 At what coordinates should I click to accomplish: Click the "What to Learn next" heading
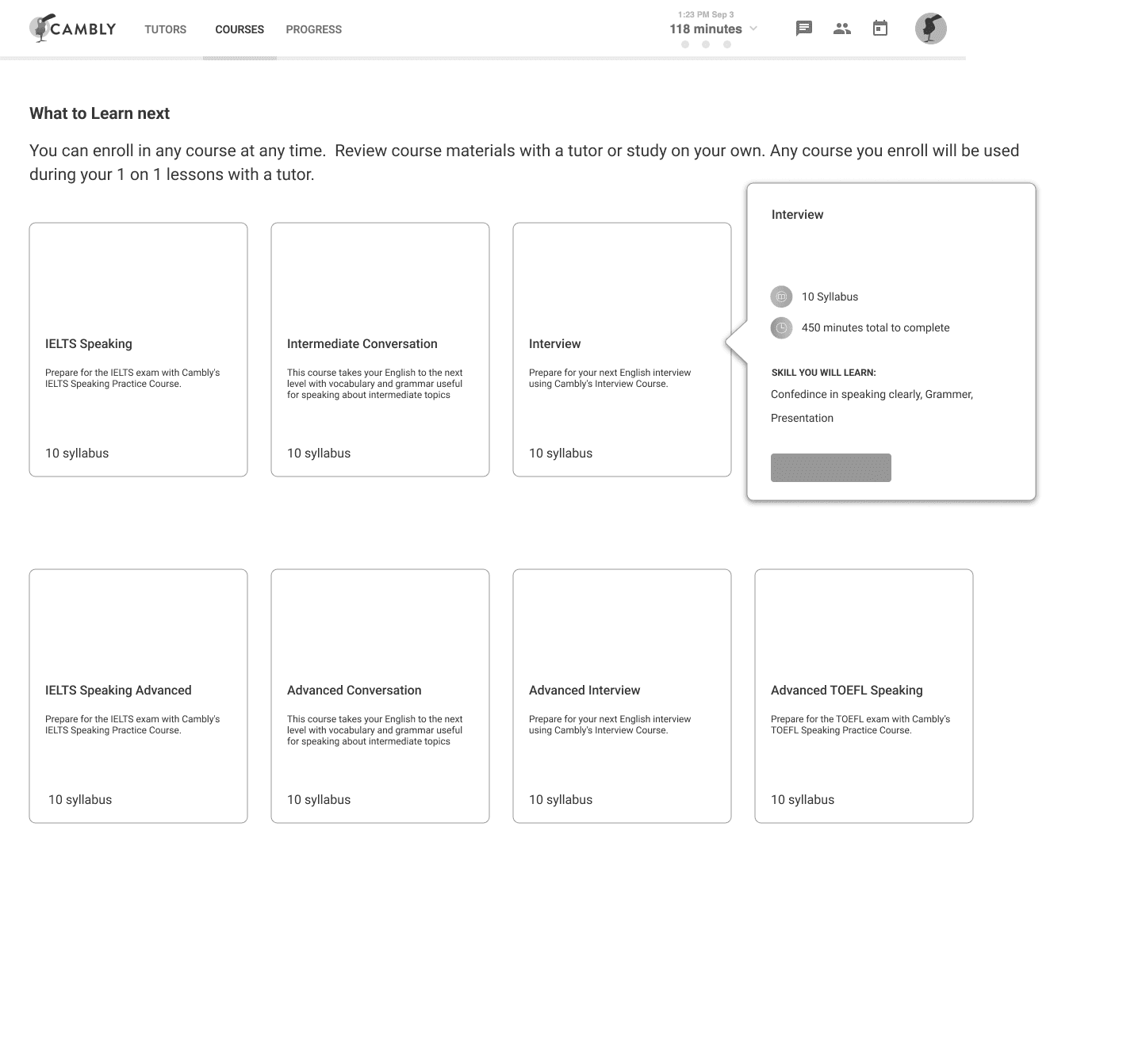tap(100, 113)
